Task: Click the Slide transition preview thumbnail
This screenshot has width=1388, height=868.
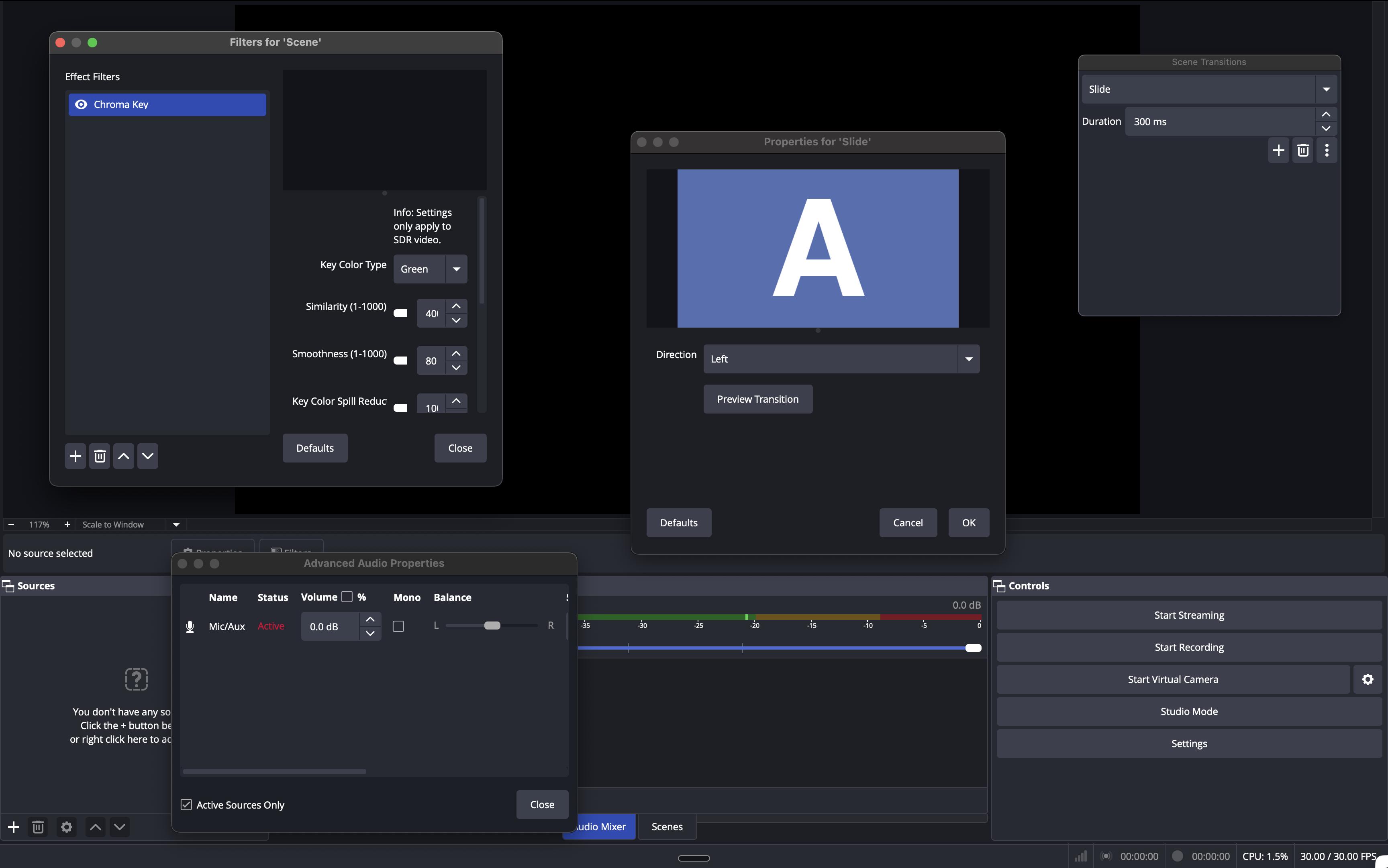Action: [x=818, y=249]
